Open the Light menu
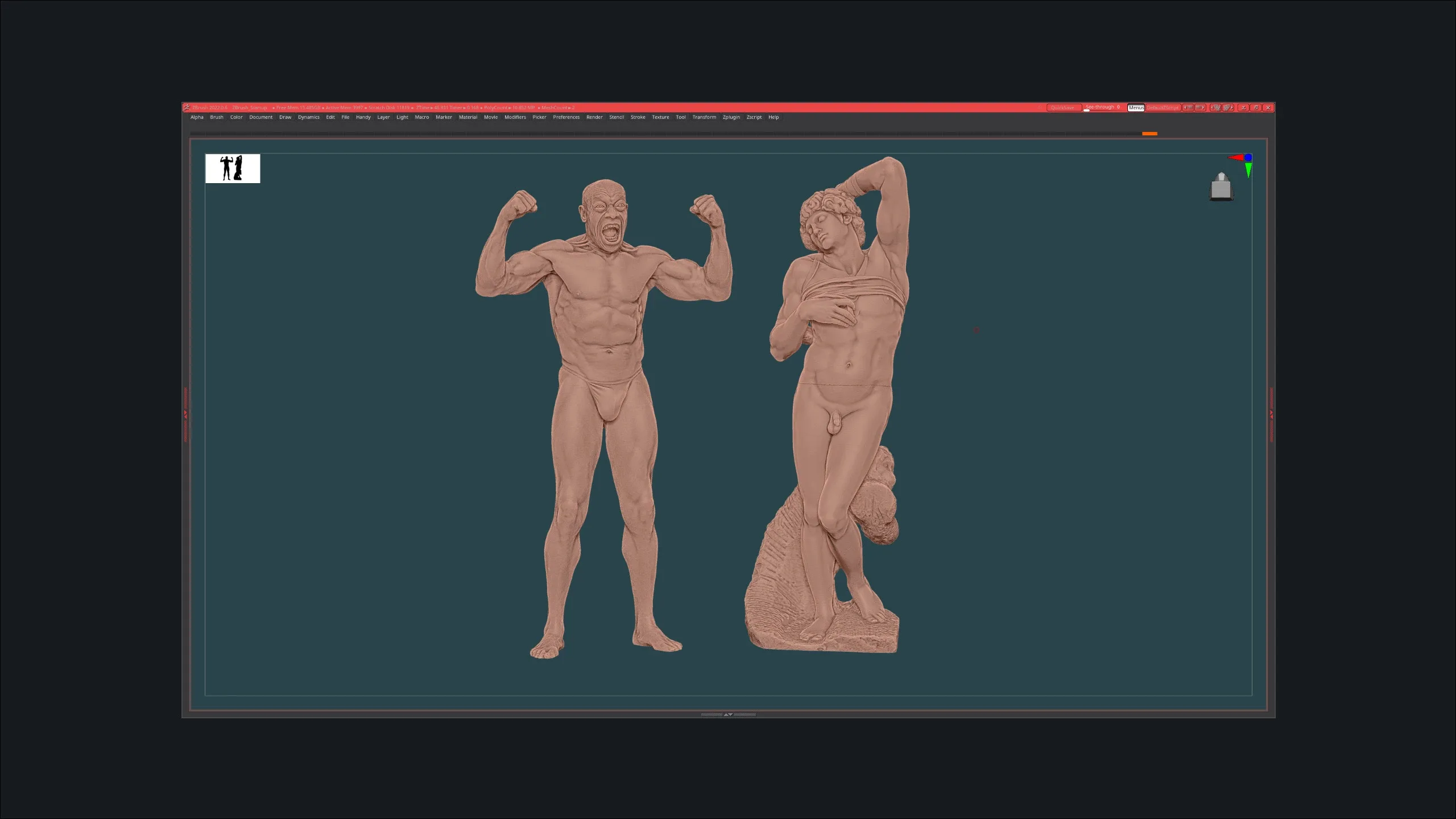 click(402, 117)
